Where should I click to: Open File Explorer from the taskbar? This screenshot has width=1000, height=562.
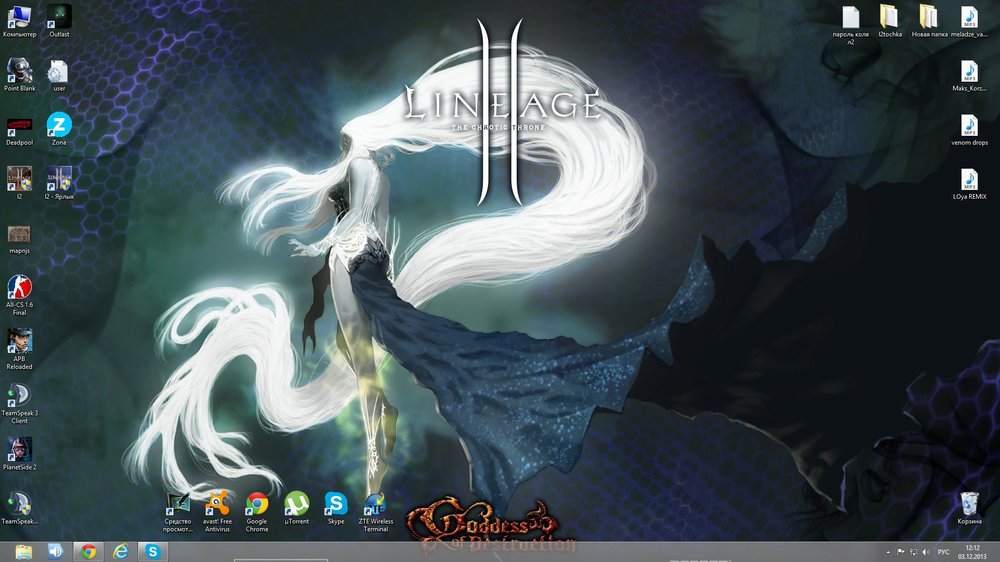point(23,551)
